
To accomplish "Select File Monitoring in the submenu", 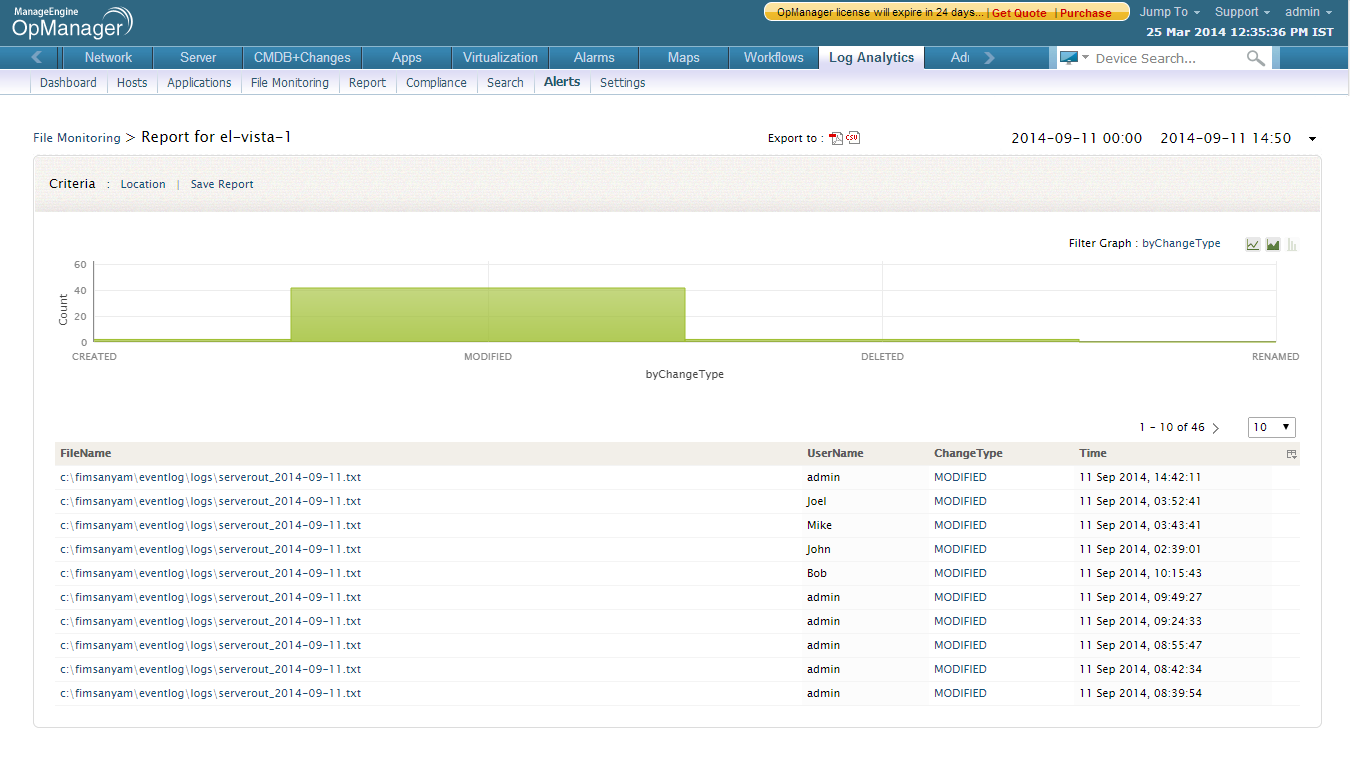I will (x=289, y=83).
